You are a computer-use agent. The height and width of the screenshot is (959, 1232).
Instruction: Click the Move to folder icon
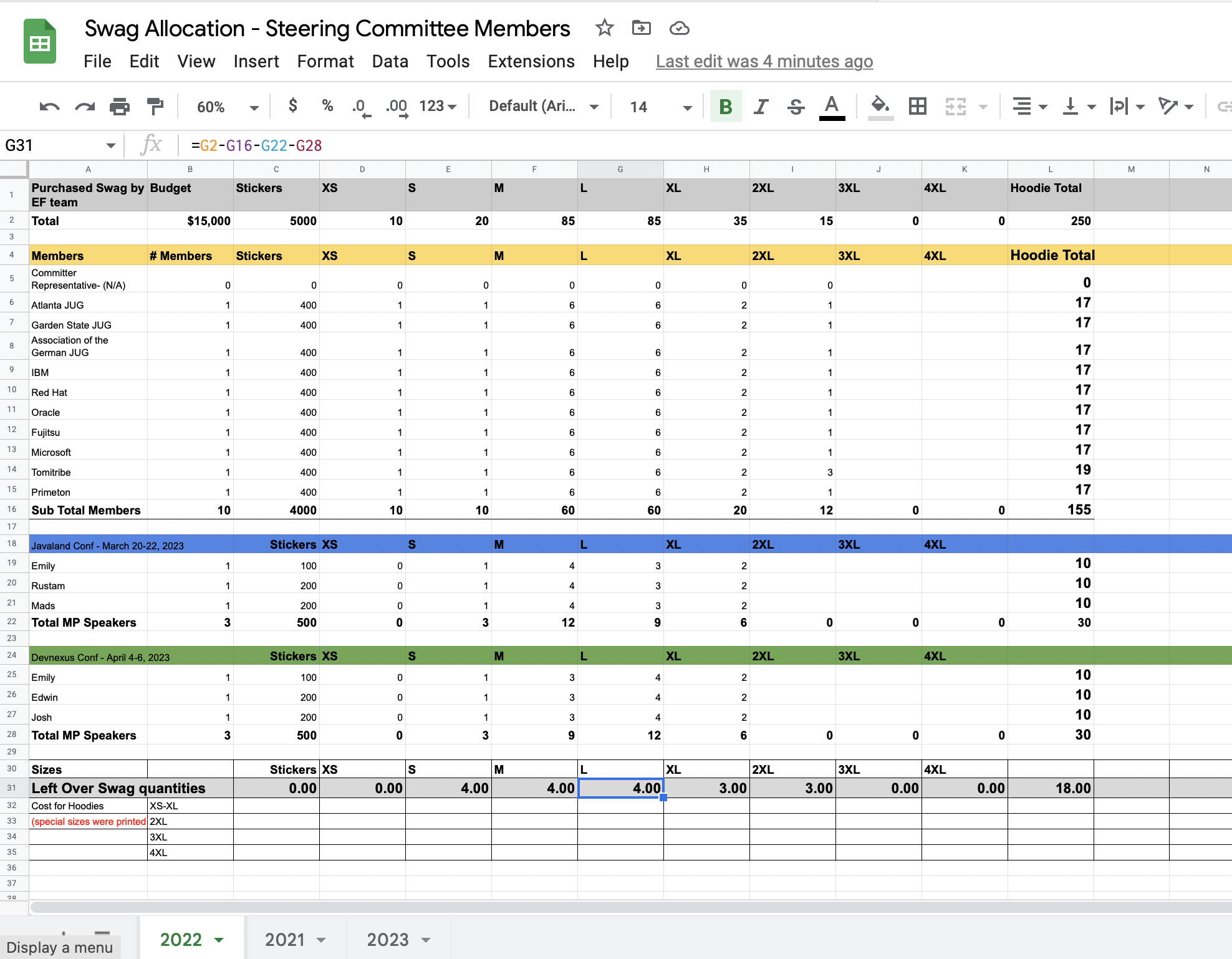(x=641, y=28)
